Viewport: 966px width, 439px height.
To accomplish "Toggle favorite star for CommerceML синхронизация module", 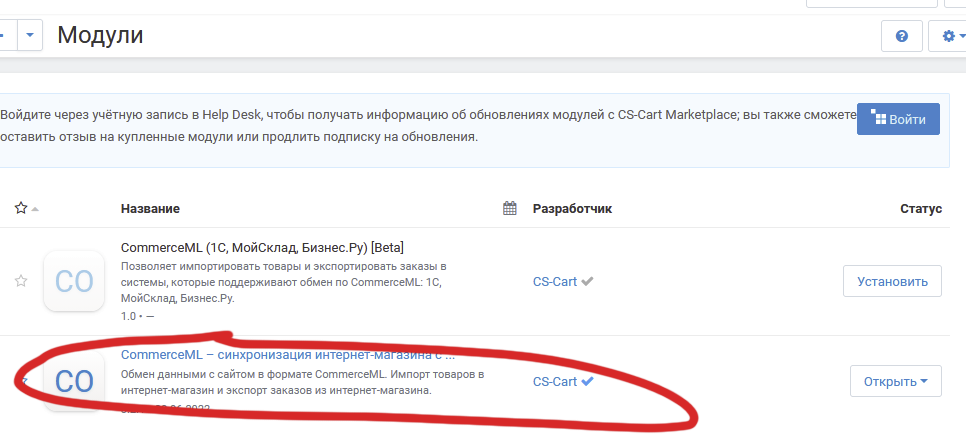I will [21, 381].
